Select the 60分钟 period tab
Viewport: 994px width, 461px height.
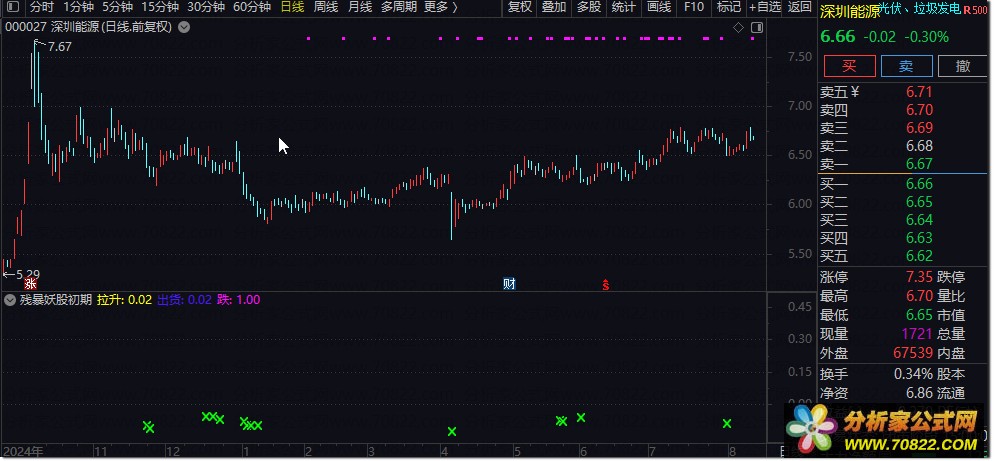252,8
